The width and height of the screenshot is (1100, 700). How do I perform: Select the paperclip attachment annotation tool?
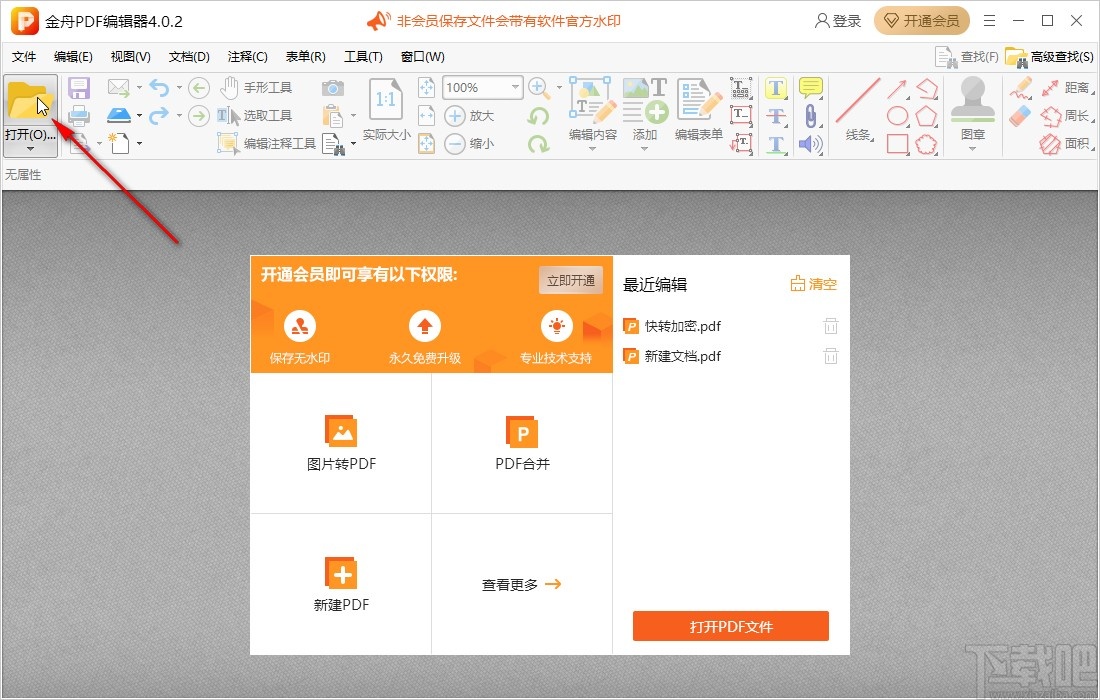click(810, 116)
